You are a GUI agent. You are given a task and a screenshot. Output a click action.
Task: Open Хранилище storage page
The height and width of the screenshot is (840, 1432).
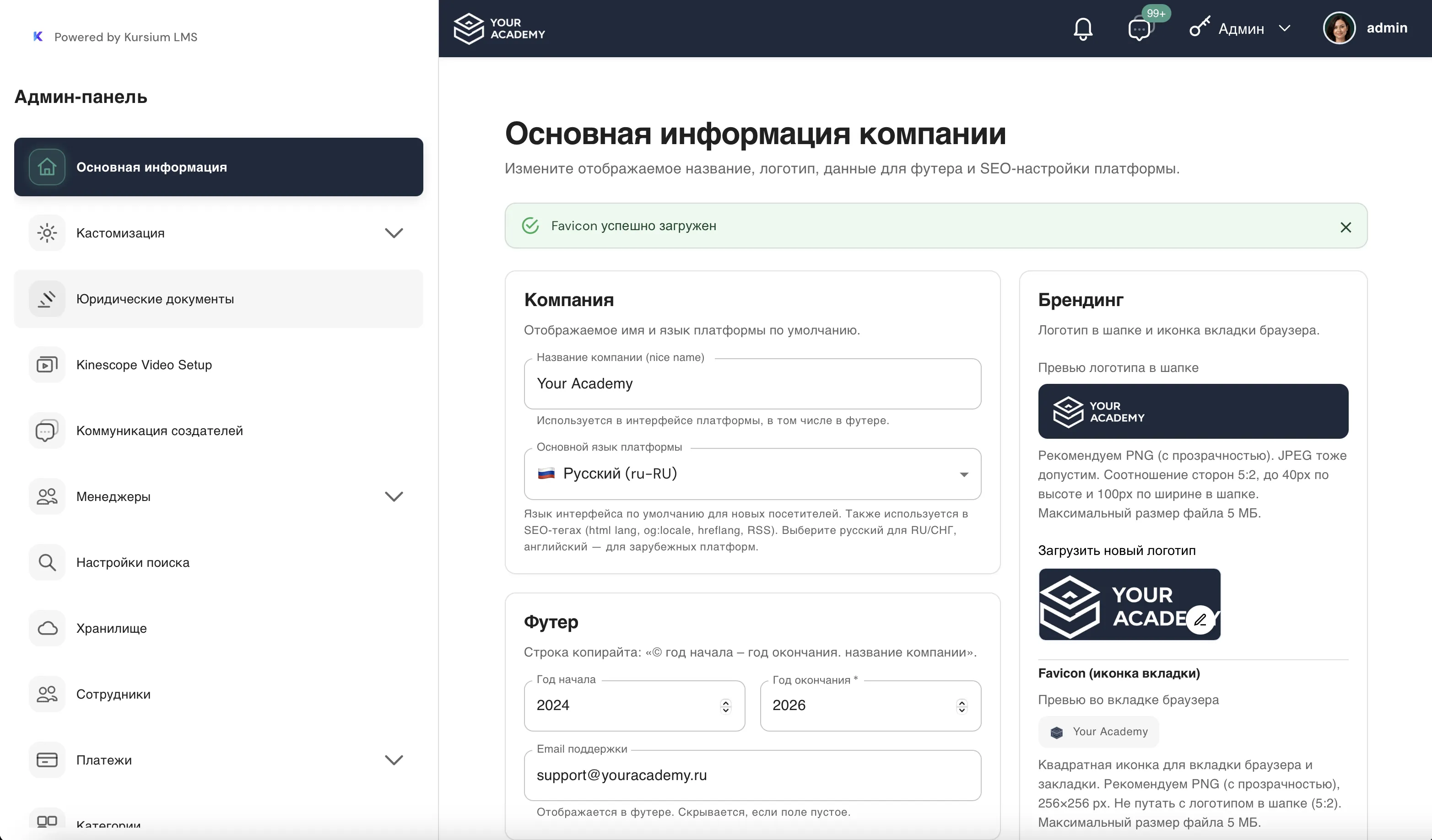tap(218, 628)
